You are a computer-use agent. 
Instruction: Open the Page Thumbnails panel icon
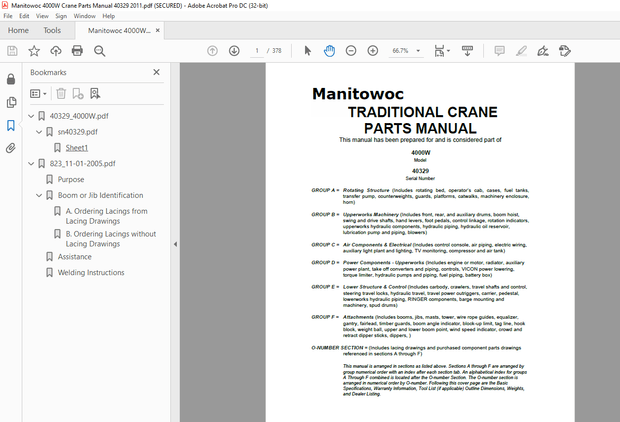(x=11, y=102)
